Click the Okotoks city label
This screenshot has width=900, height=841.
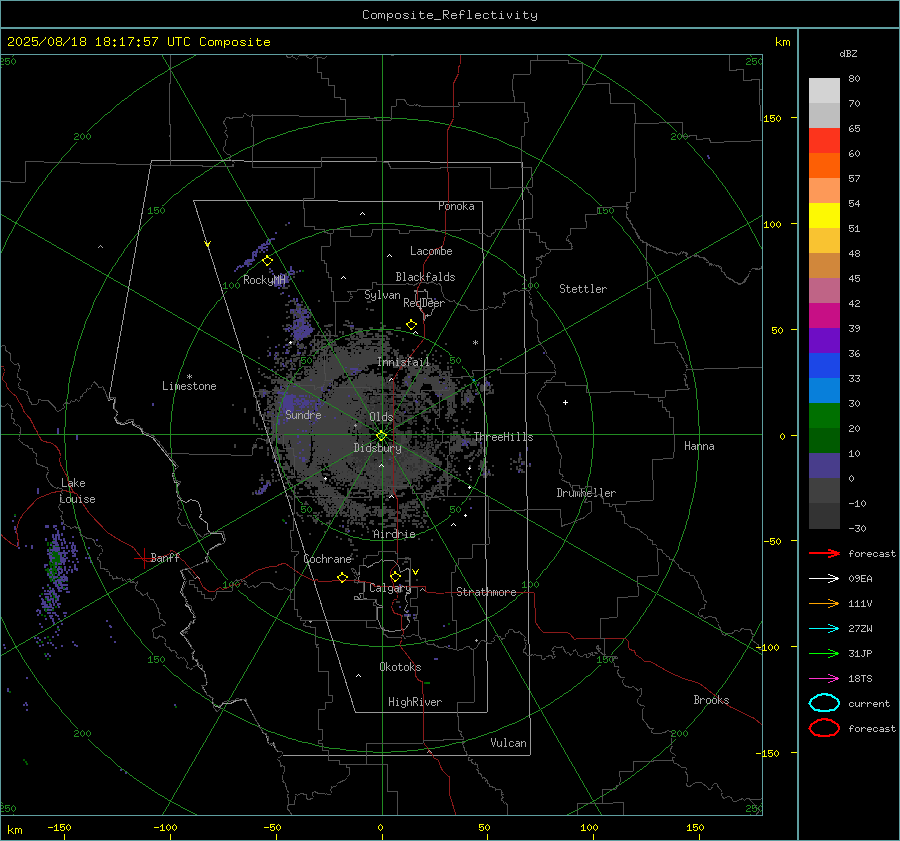pyautogui.click(x=400, y=667)
